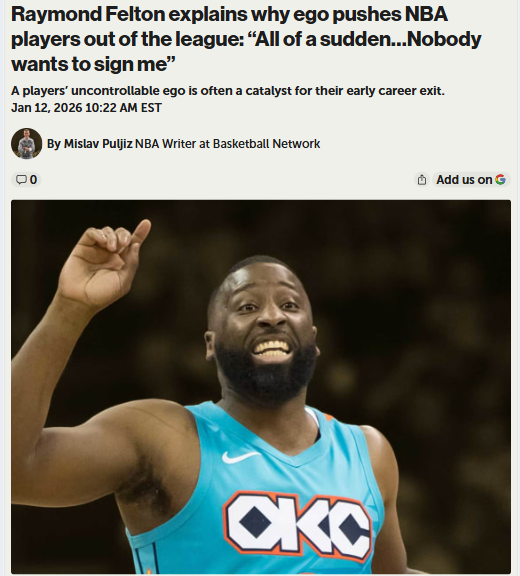
Task: Open the main article photo
Action: 261,387
